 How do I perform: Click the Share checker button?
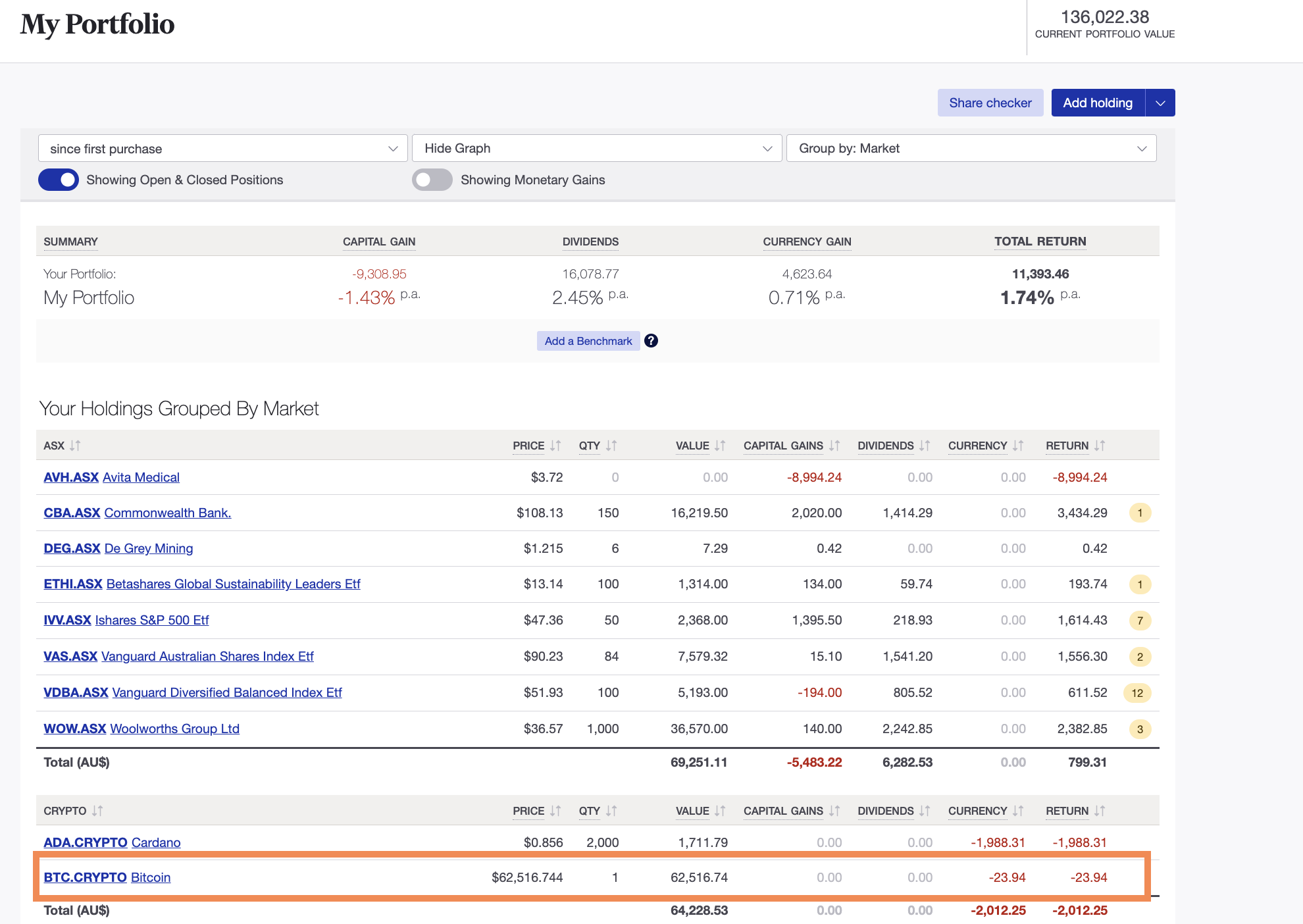(x=990, y=103)
